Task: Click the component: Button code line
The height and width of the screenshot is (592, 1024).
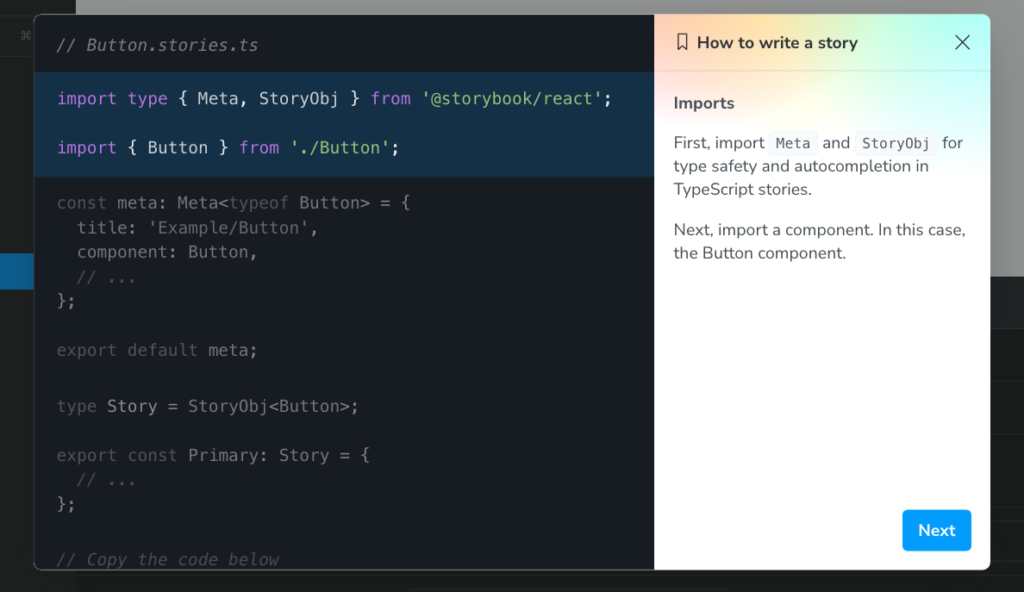Action: pyautogui.click(x=167, y=252)
